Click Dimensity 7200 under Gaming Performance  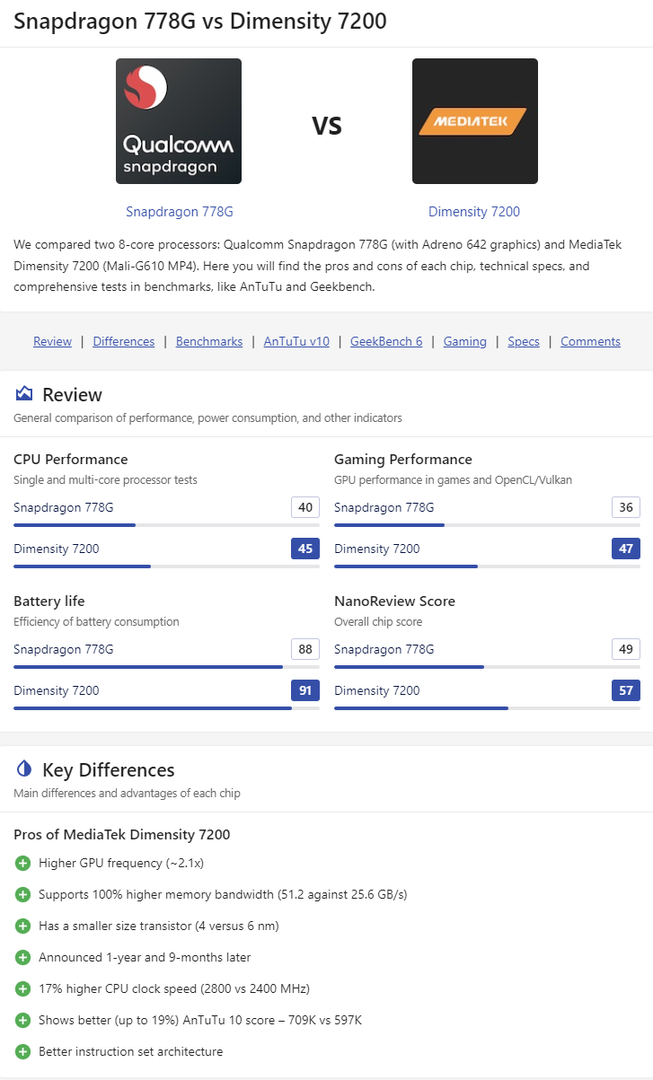[x=377, y=549]
